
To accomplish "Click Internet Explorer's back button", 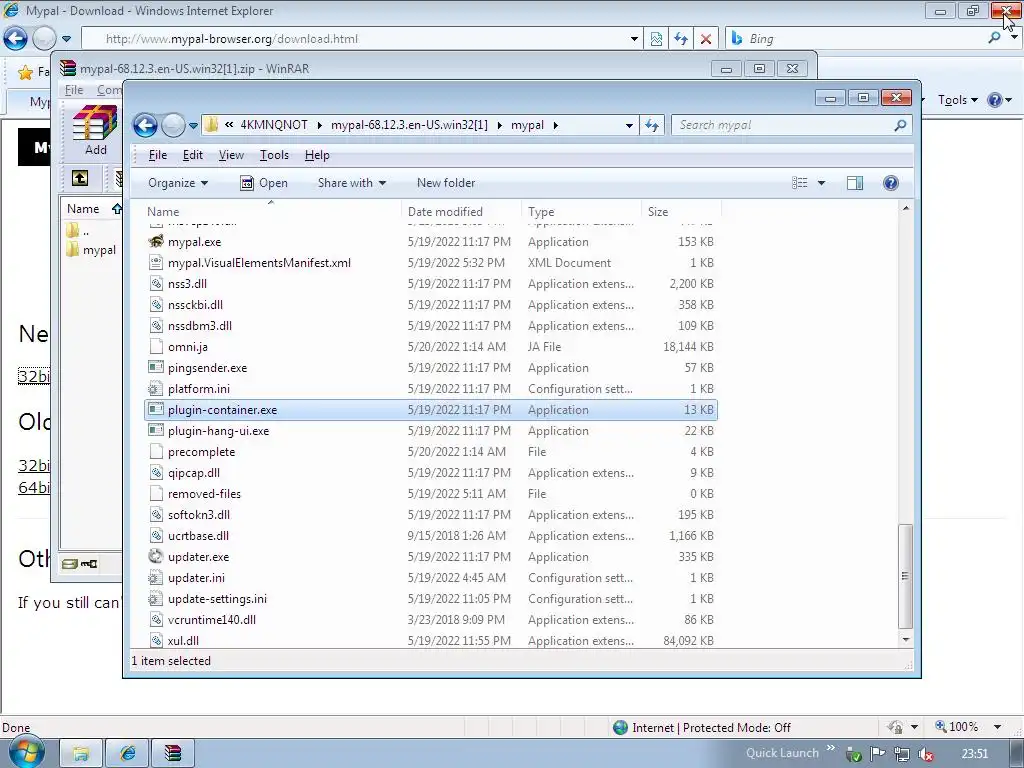I will pos(15,39).
